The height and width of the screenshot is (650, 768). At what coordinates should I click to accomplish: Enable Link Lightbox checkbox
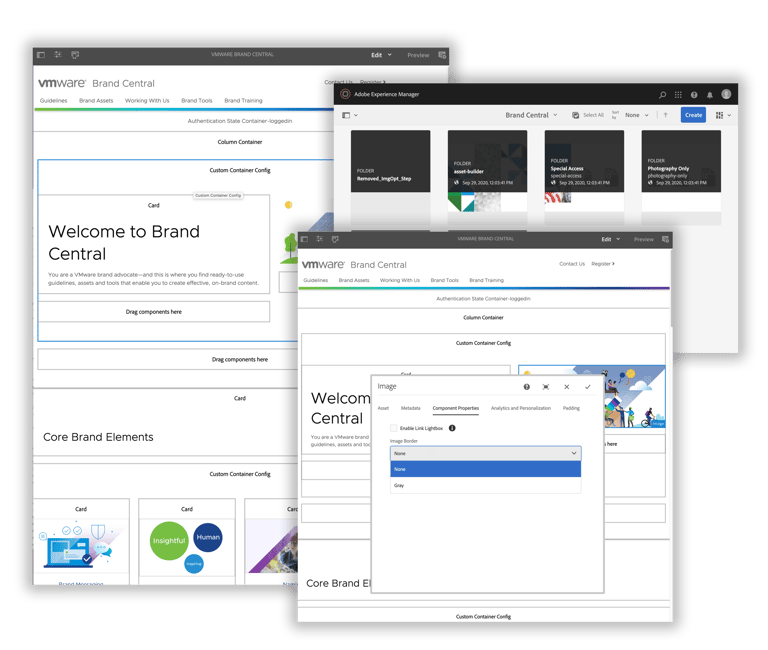[394, 428]
